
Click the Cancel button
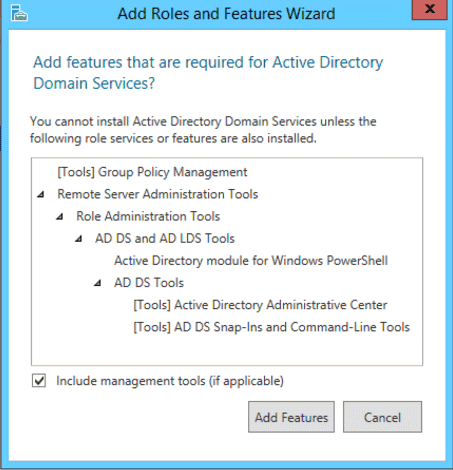point(382,417)
